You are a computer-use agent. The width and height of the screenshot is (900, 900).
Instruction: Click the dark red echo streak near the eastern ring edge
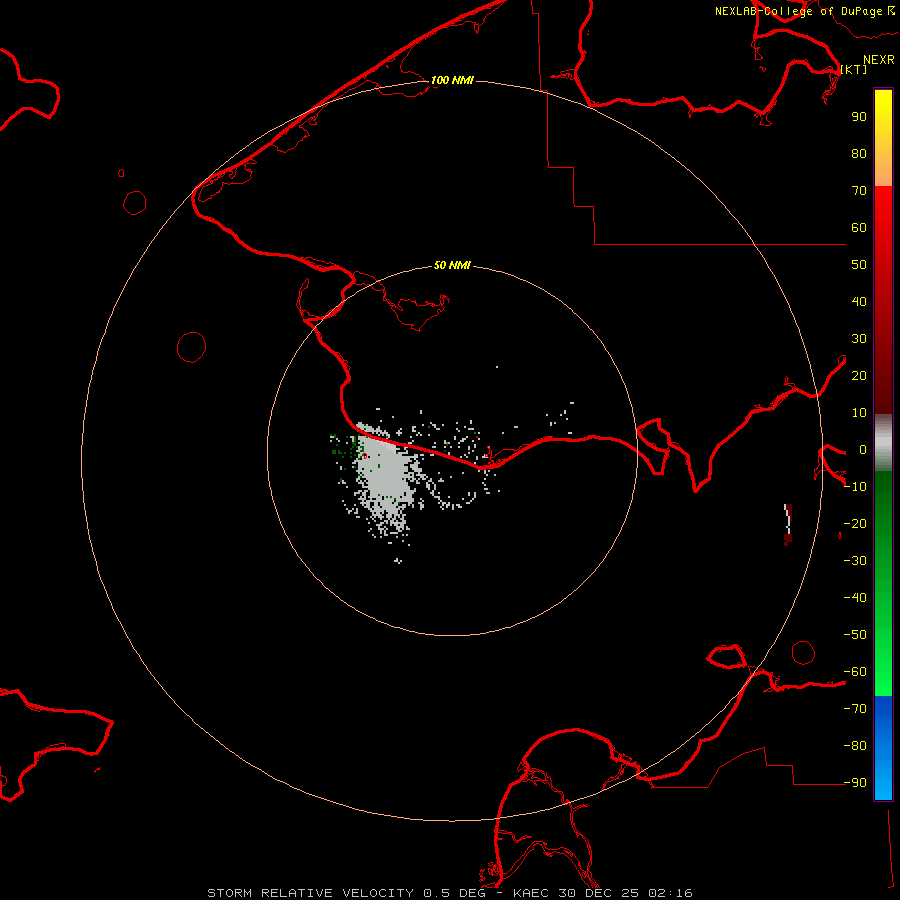pyautogui.click(x=788, y=524)
